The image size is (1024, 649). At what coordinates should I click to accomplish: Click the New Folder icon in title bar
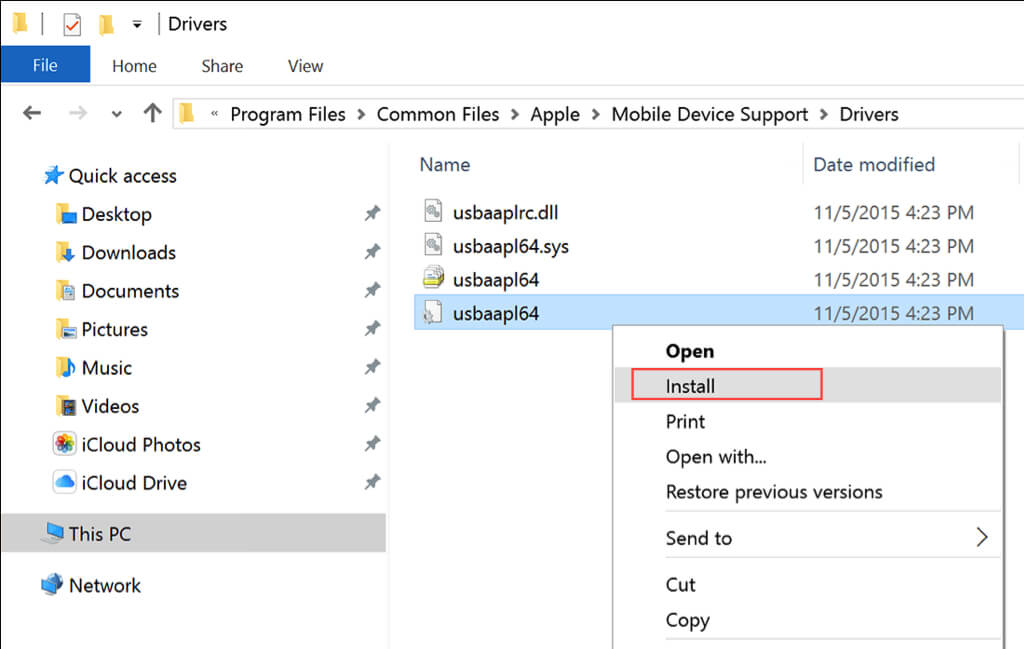tap(107, 24)
